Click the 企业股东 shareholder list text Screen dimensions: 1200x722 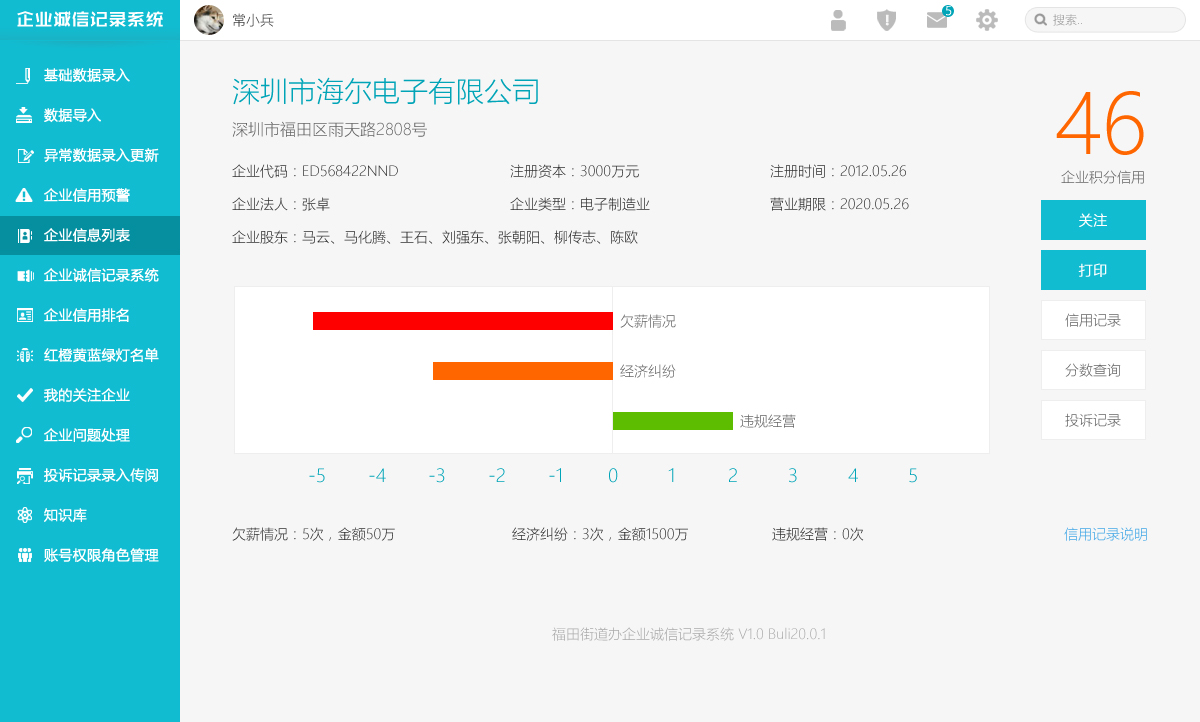click(x=435, y=237)
